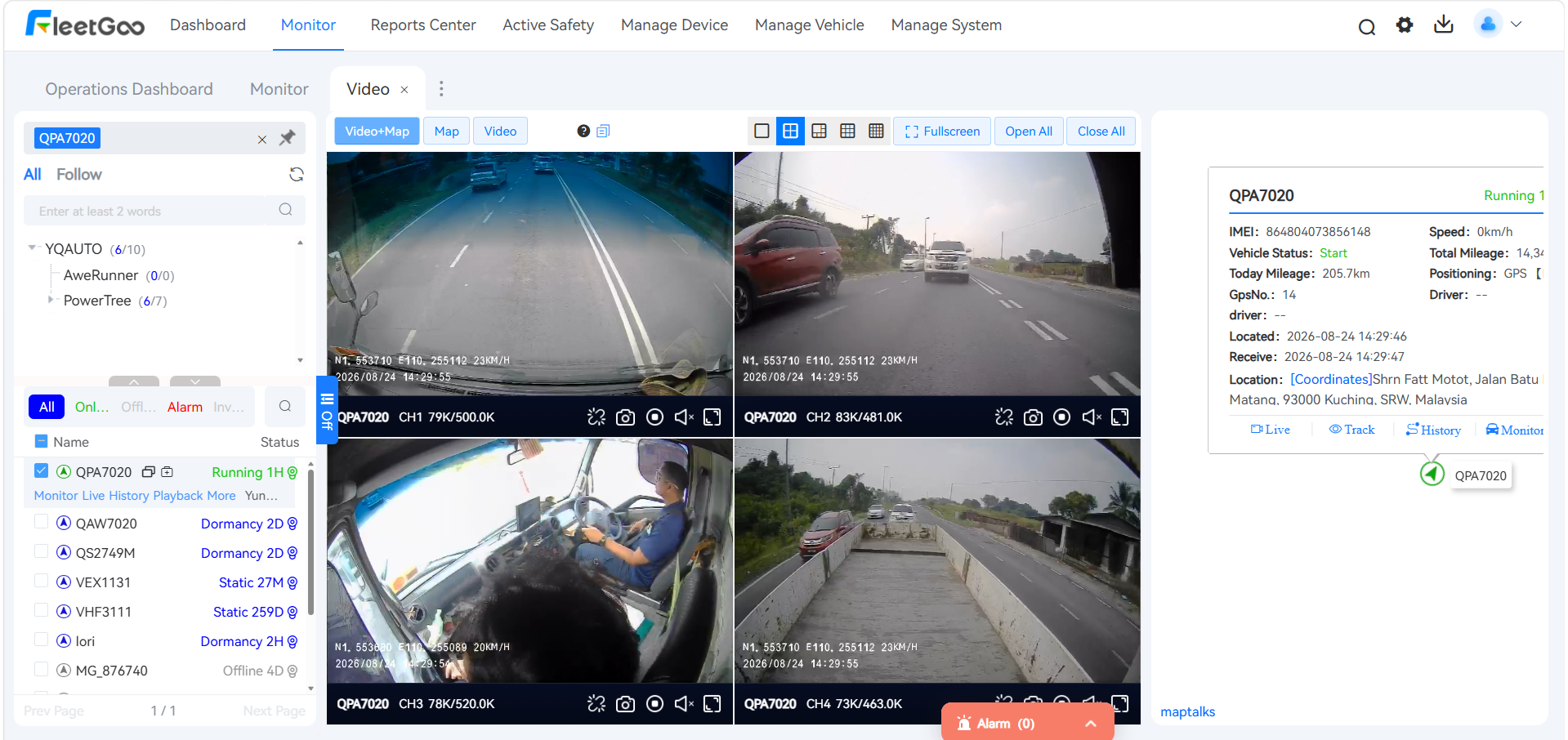Select single-pane video layout
This screenshot has height=740, width=1568.
[762, 131]
